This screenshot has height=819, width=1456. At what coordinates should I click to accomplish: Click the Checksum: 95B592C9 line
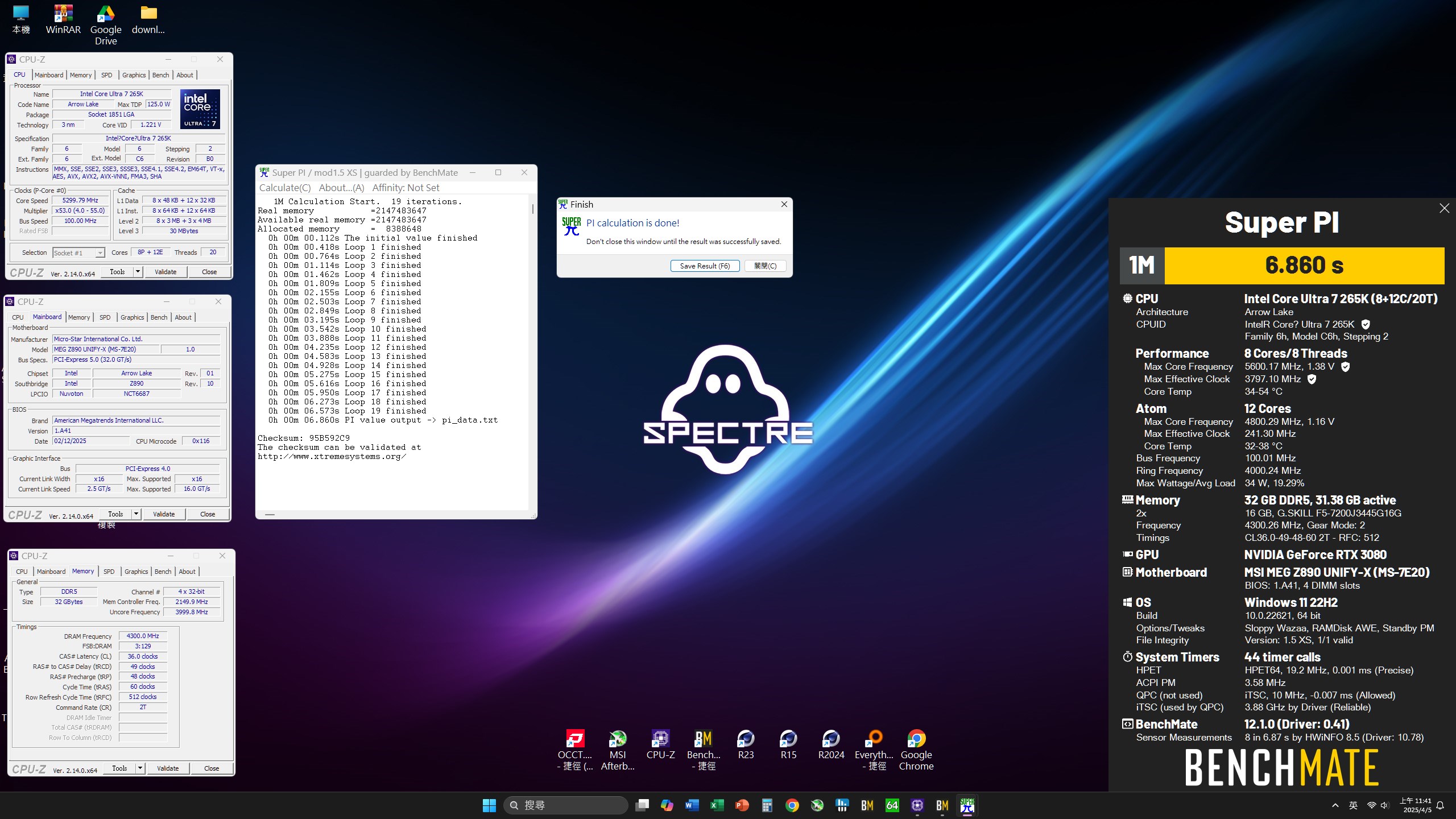click(304, 438)
